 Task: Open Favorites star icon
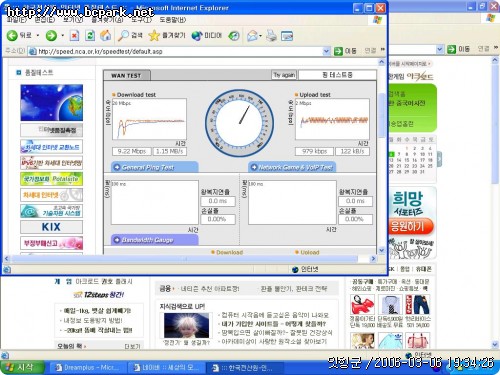coord(154,35)
